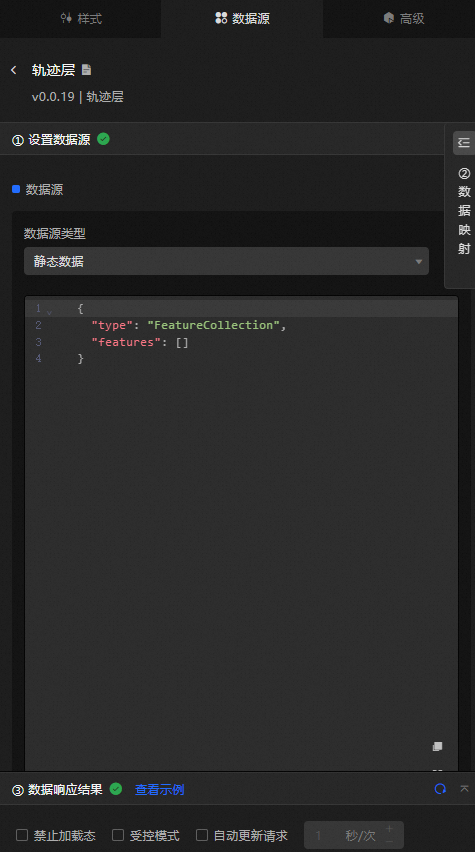Switch to the 高级 tab
This screenshot has height=852, width=475.
click(404, 18)
